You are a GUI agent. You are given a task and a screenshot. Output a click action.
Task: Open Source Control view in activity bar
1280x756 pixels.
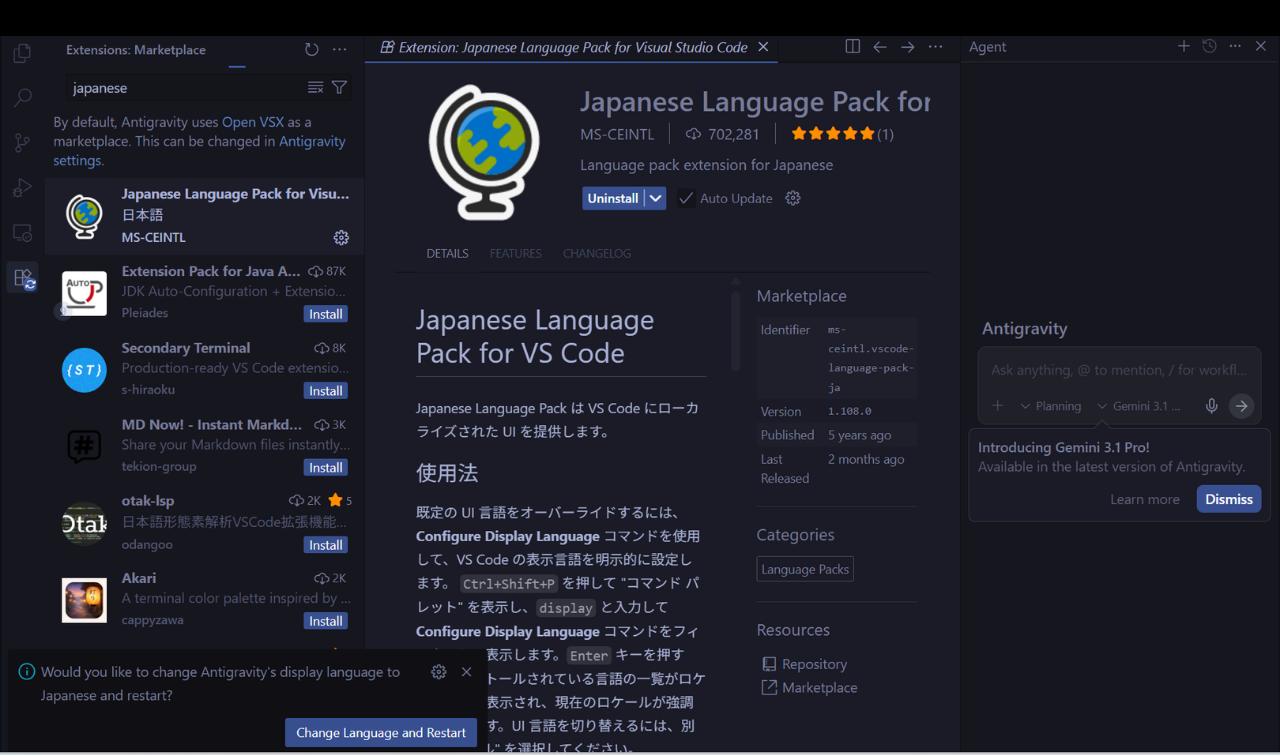tap(22, 143)
